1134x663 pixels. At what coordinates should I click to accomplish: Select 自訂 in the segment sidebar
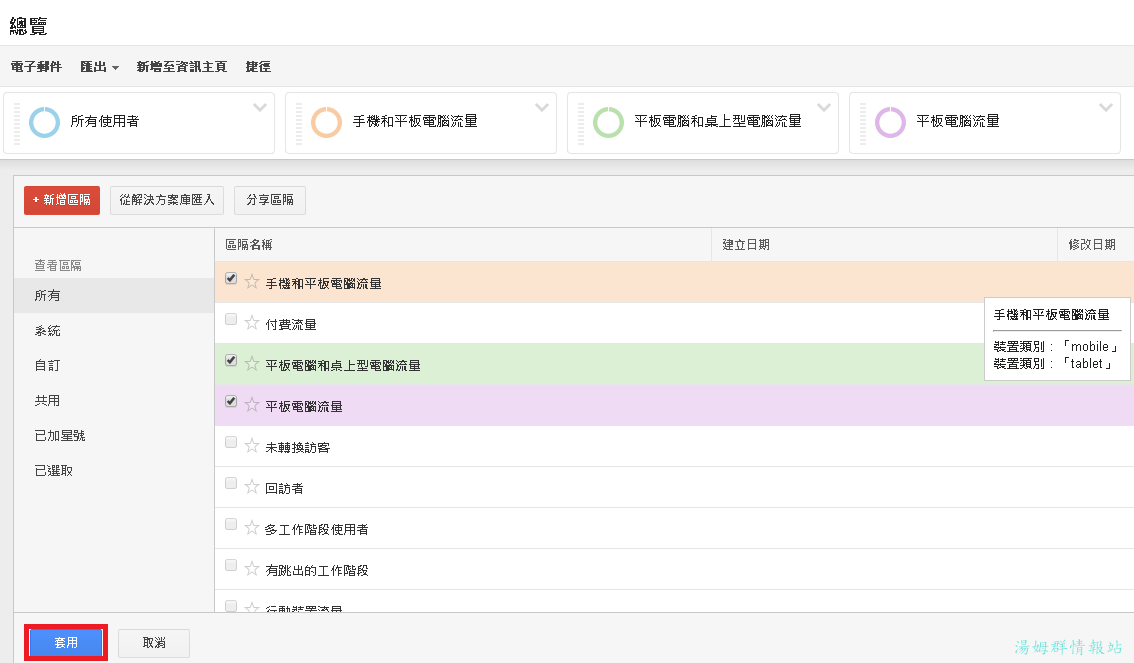point(47,366)
